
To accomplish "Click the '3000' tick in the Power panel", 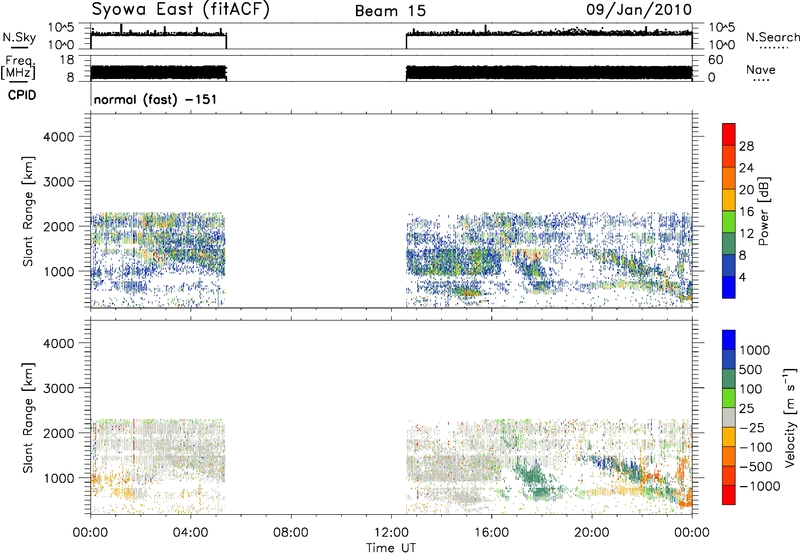I will [58, 182].
